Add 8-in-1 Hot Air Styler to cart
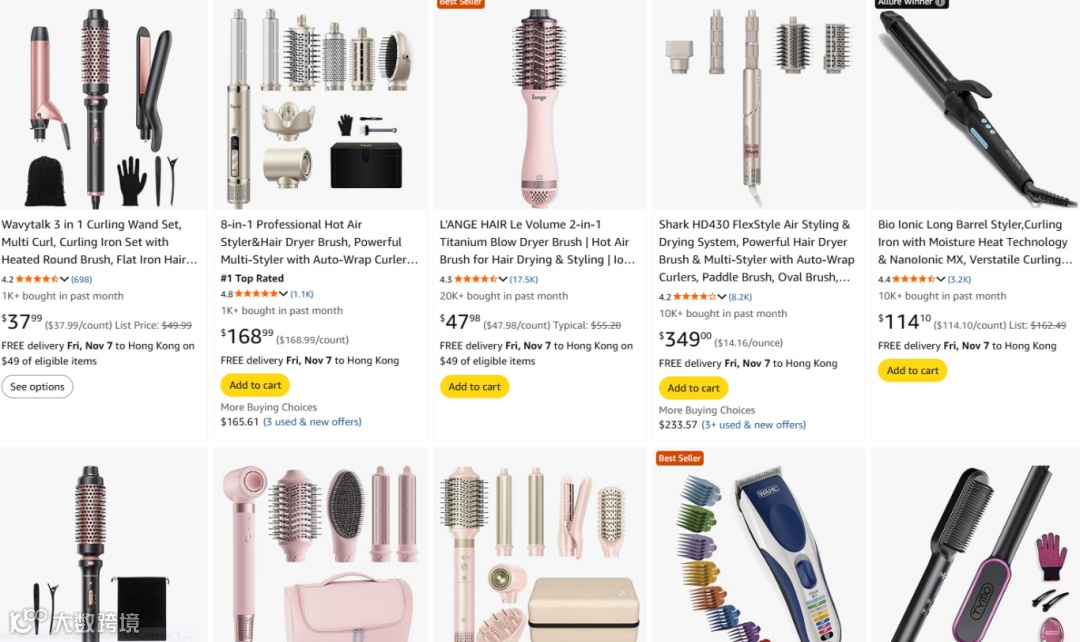Viewport: 1080px width, 642px height. (255, 385)
